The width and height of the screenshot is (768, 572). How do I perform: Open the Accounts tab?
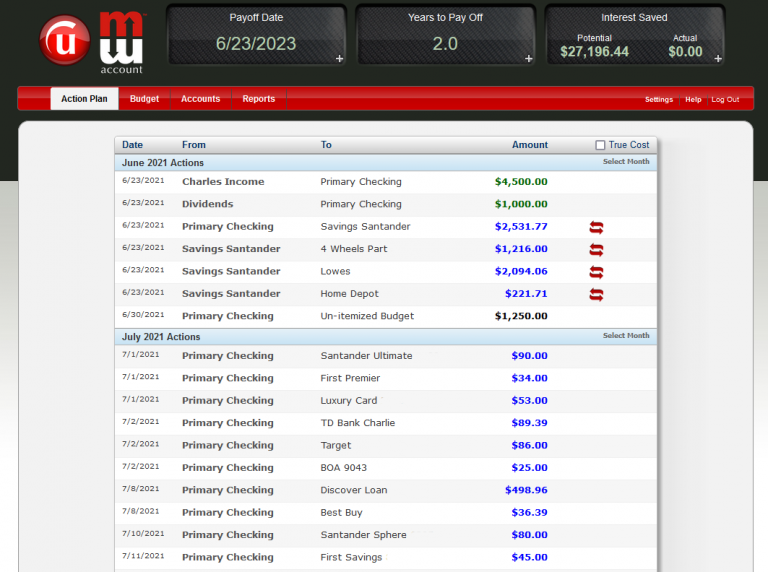[200, 99]
